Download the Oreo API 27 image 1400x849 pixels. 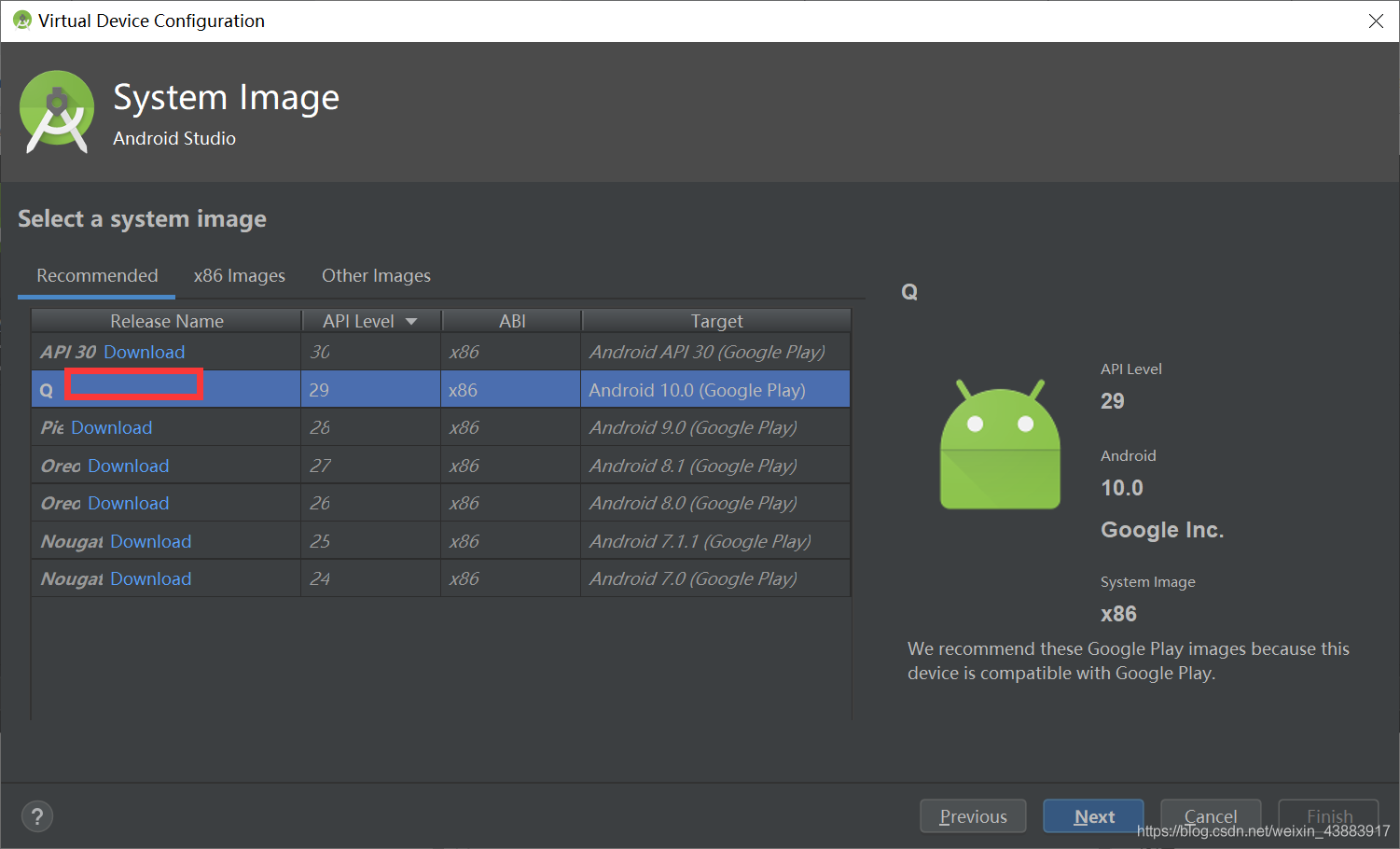[x=129, y=466]
